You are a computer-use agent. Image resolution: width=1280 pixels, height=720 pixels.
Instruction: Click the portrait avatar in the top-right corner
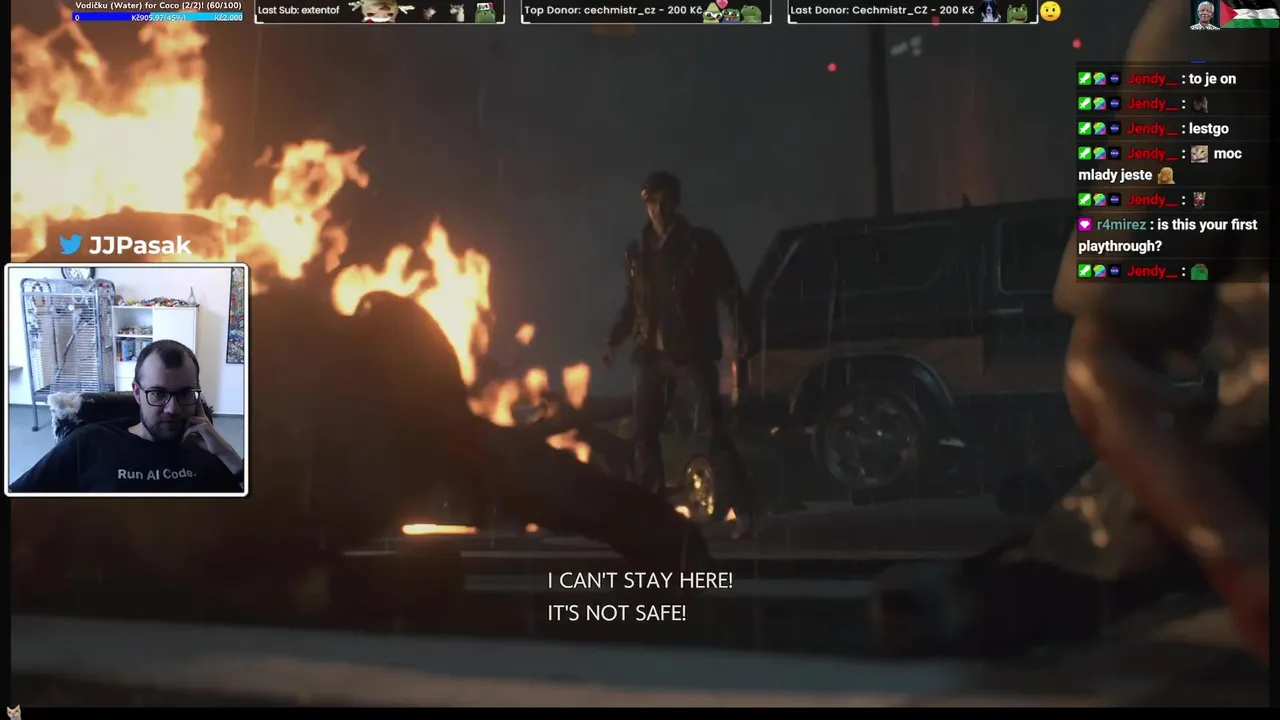click(1205, 14)
